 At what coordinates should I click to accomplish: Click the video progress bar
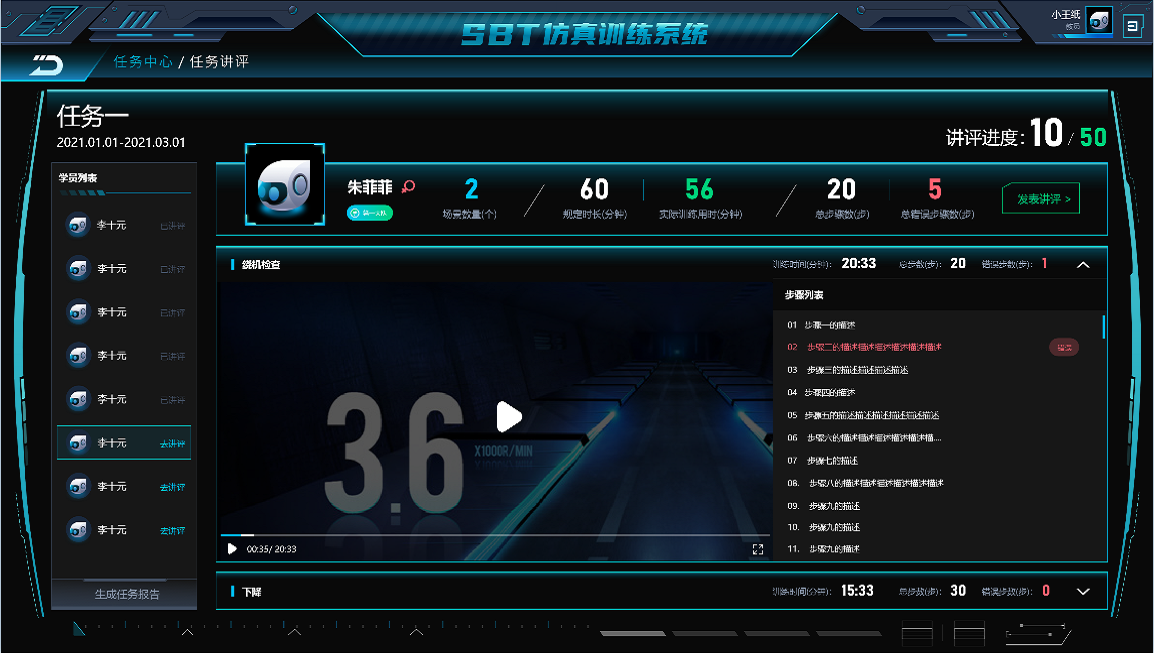point(495,535)
